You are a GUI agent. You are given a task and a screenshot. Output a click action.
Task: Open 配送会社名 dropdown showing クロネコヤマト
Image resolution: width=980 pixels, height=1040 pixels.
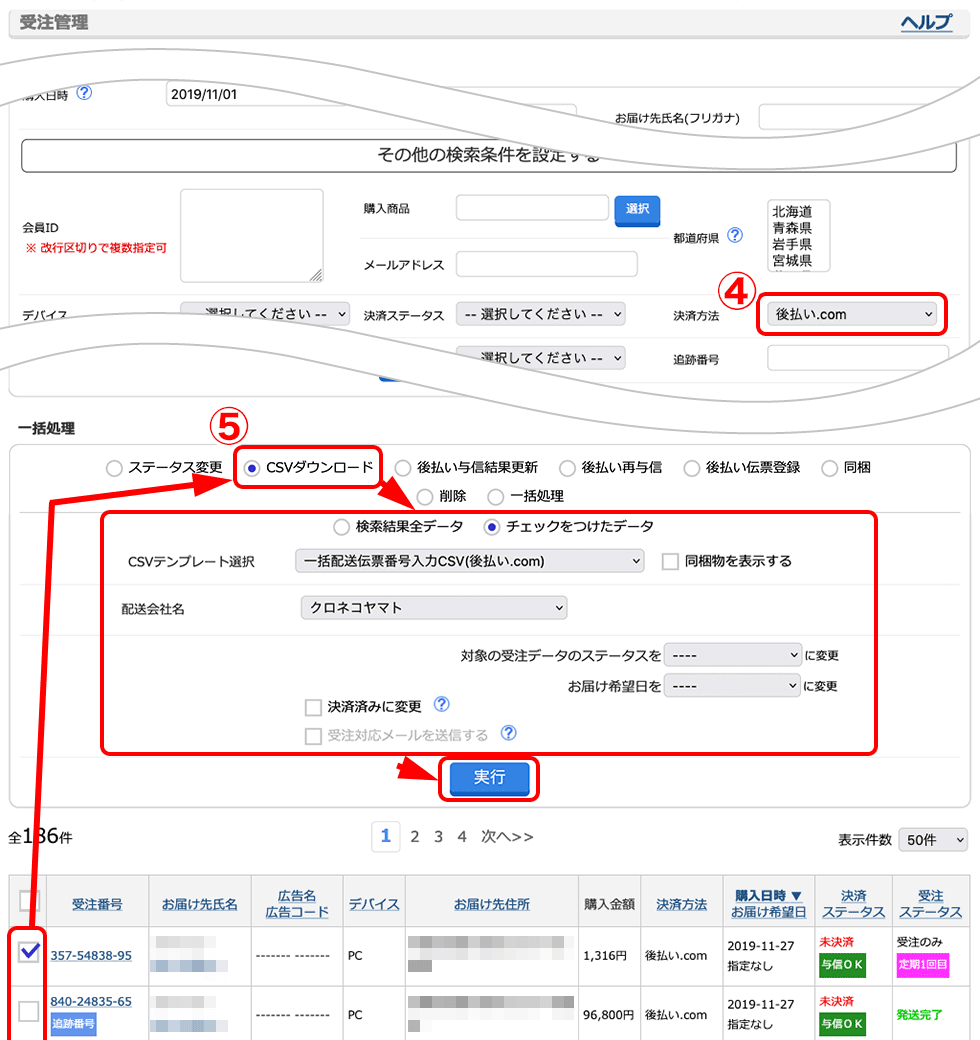click(434, 608)
